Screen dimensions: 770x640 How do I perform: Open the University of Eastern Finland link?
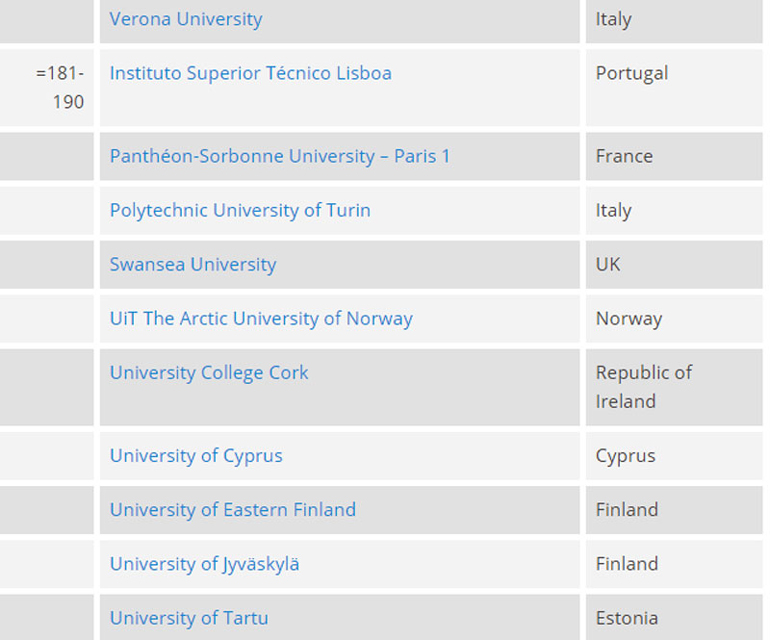coord(233,509)
